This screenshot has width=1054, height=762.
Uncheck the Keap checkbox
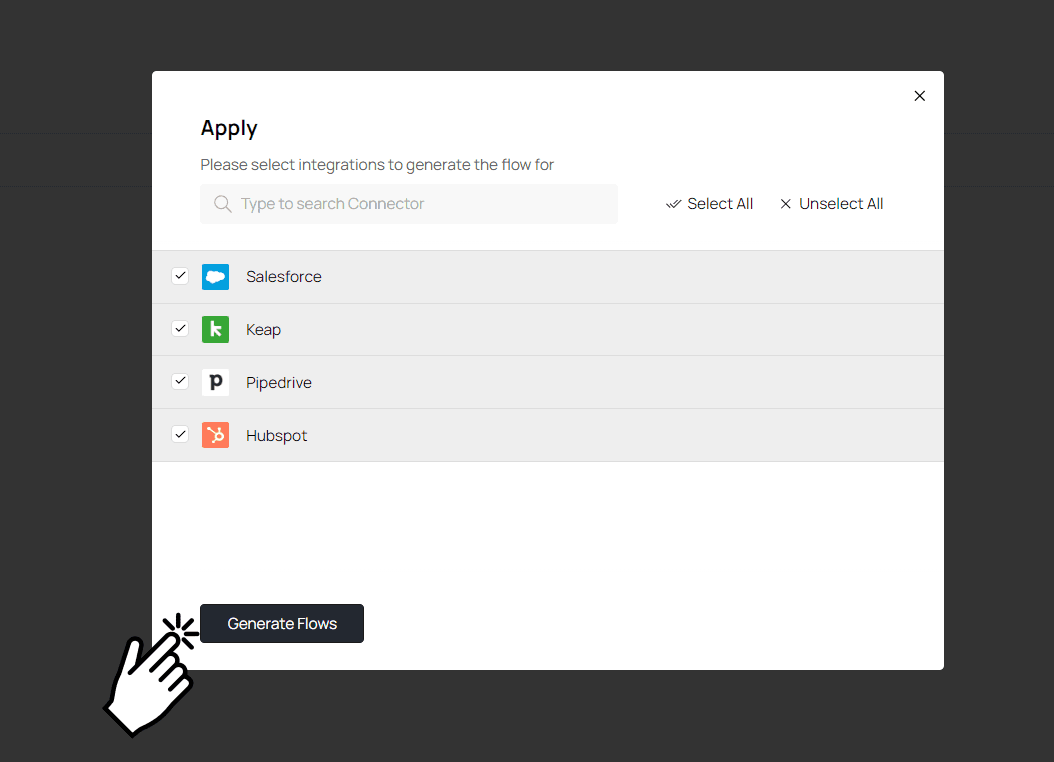pyautogui.click(x=180, y=329)
